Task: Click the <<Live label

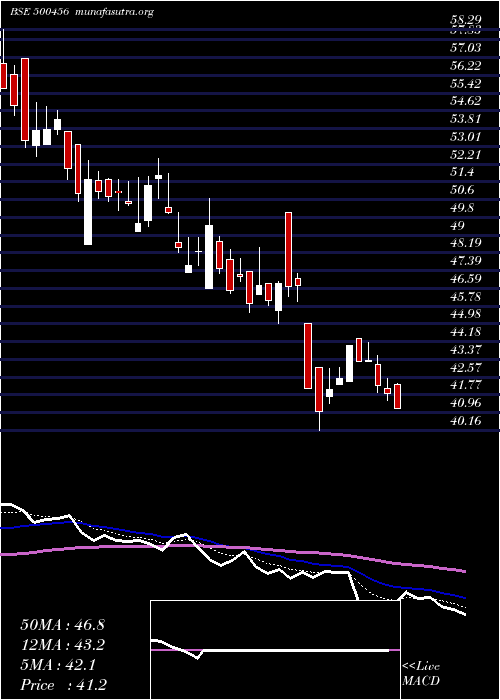Action: (421, 667)
